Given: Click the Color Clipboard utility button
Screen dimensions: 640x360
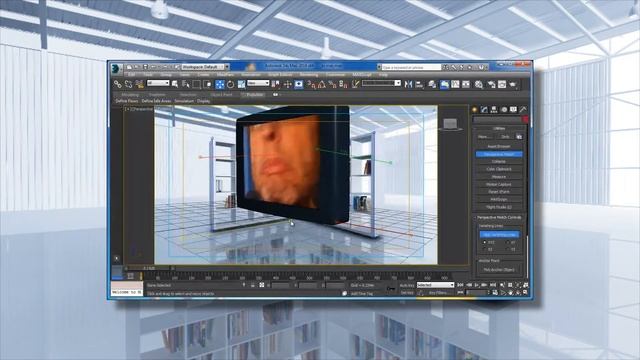Looking at the screenshot, I should point(499,169).
